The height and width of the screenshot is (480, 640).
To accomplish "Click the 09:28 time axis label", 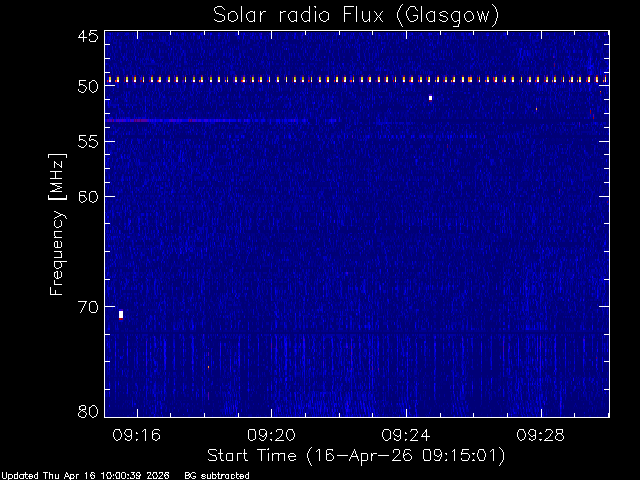I will [541, 435].
